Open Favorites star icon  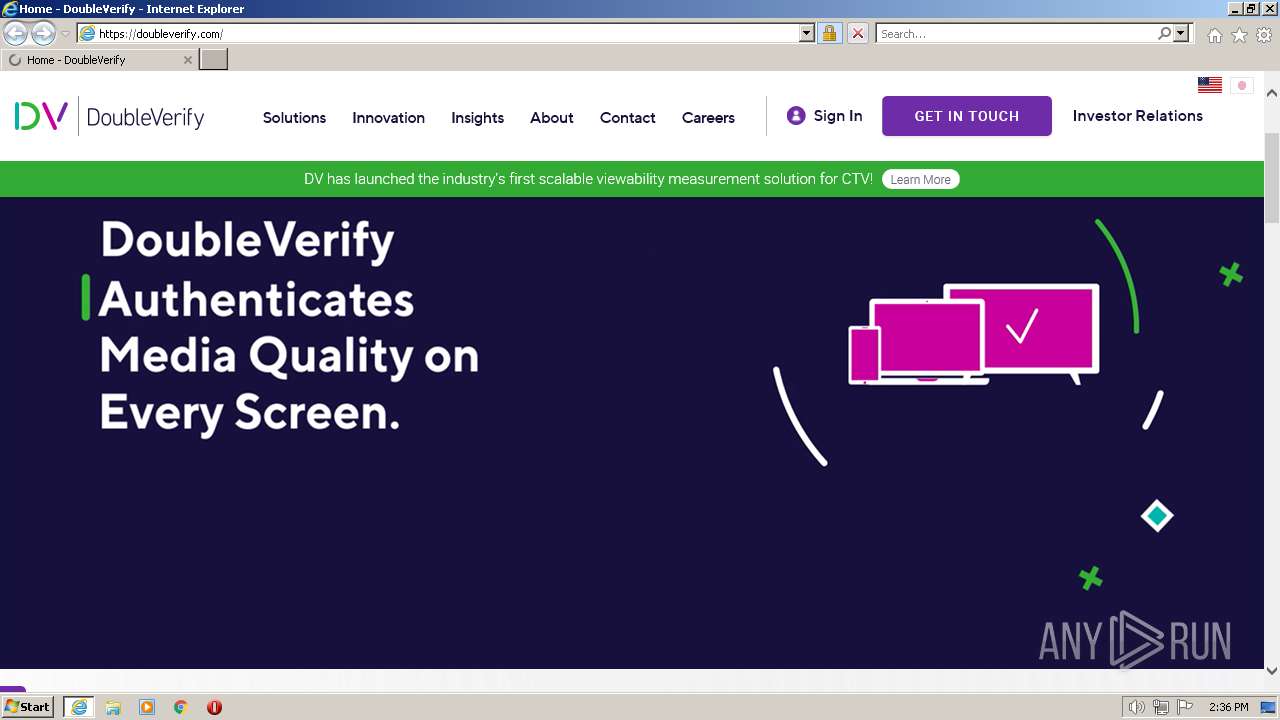coord(1239,35)
